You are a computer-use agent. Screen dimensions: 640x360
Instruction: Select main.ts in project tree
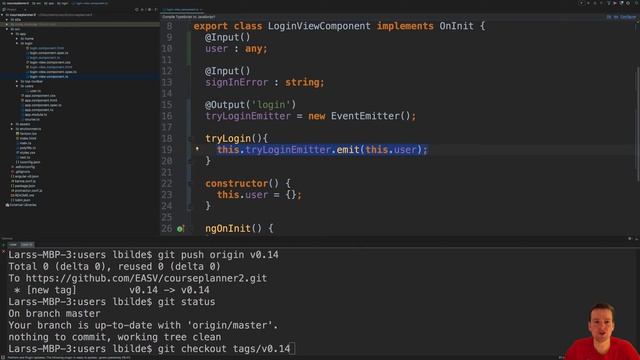[x=25, y=143]
